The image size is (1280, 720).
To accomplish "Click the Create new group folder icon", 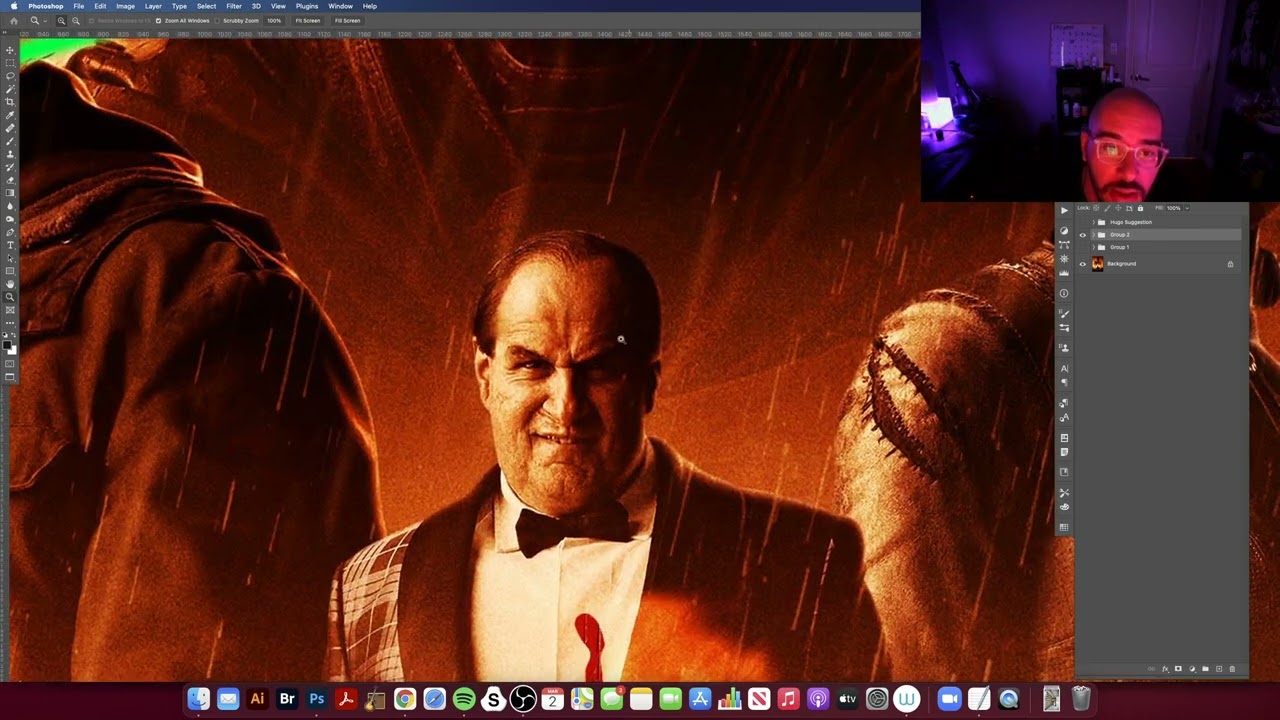I will [1205, 668].
